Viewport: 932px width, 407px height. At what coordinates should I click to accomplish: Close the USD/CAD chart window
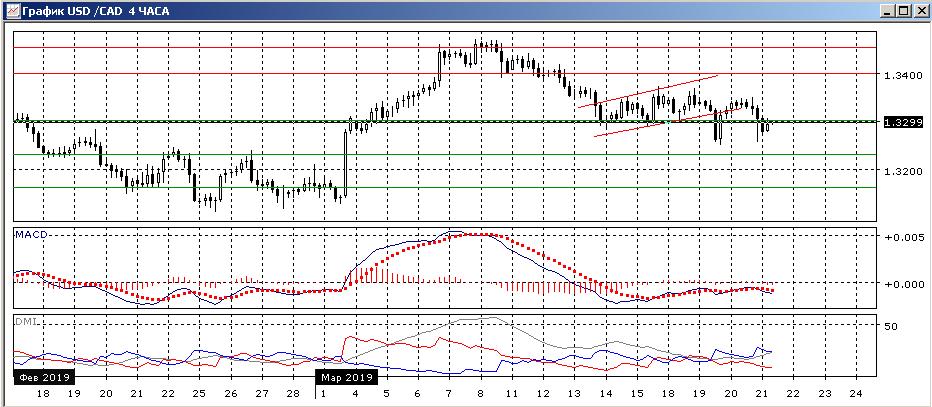tap(920, 11)
